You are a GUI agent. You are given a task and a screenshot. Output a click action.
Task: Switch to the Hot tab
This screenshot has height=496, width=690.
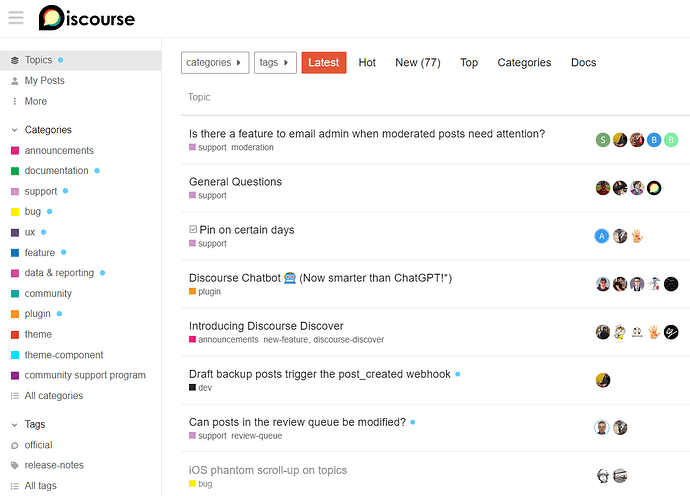click(x=367, y=62)
